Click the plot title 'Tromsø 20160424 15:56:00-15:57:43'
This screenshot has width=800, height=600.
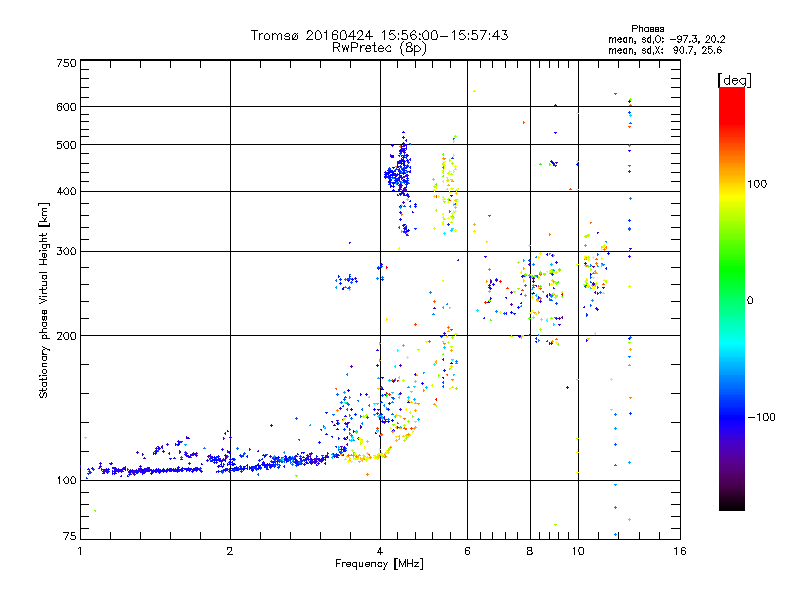point(379,35)
